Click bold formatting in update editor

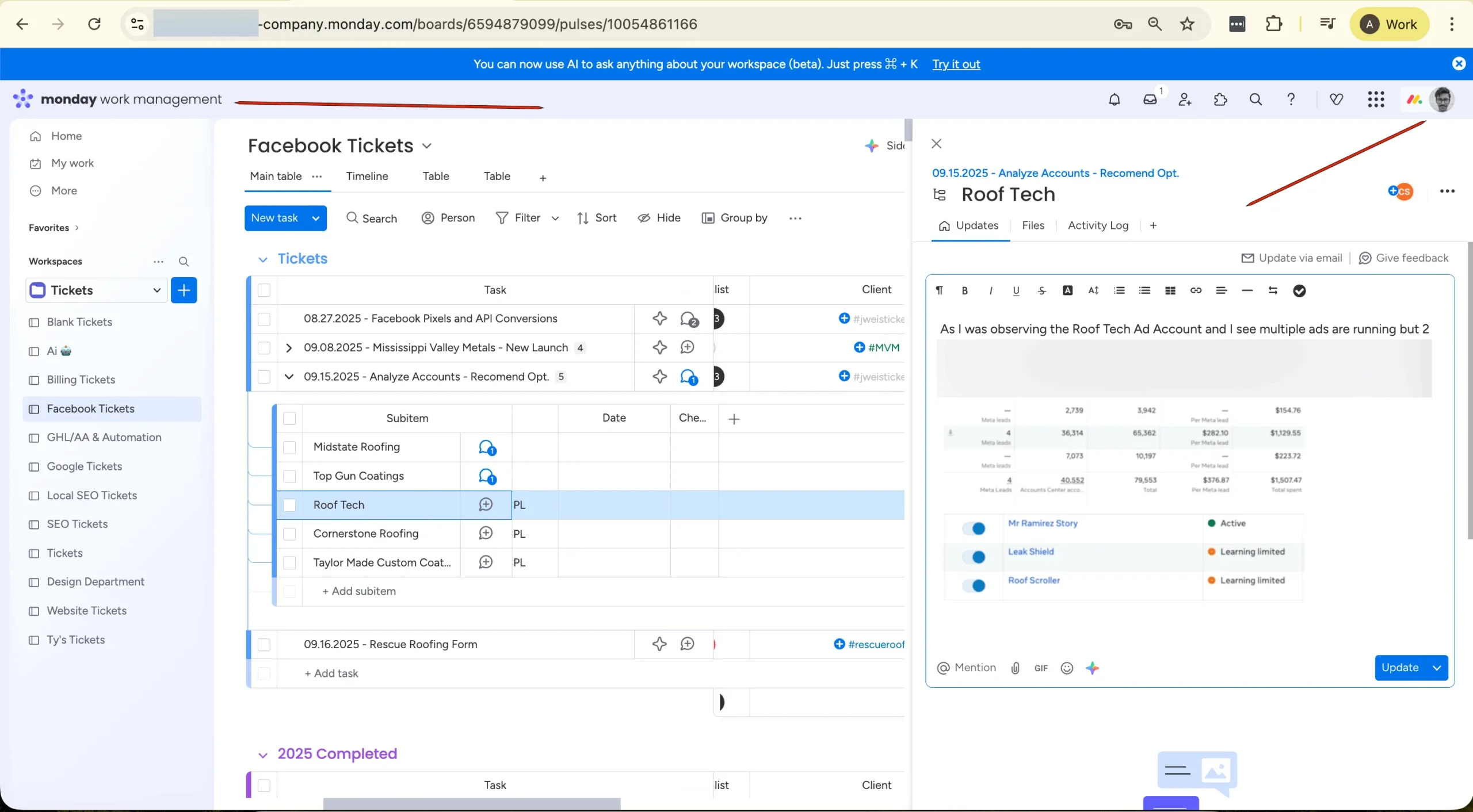pos(965,291)
